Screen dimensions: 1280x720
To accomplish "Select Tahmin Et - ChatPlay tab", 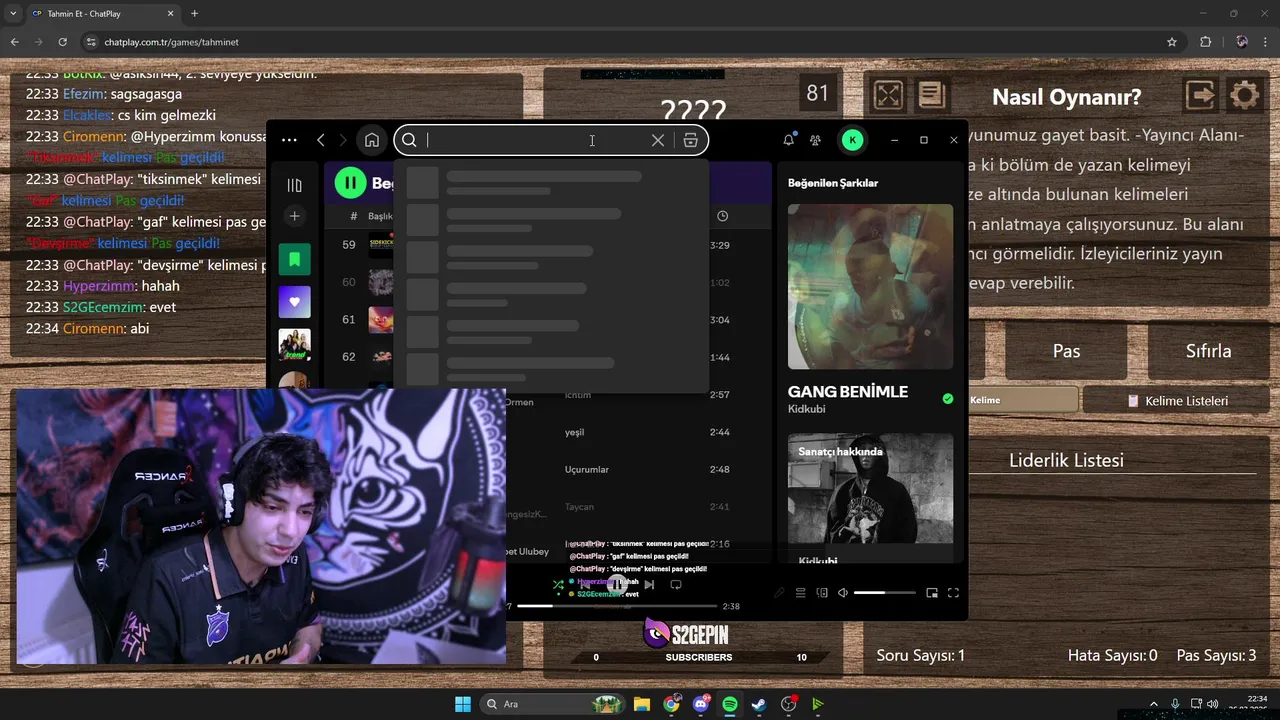I will (102, 14).
